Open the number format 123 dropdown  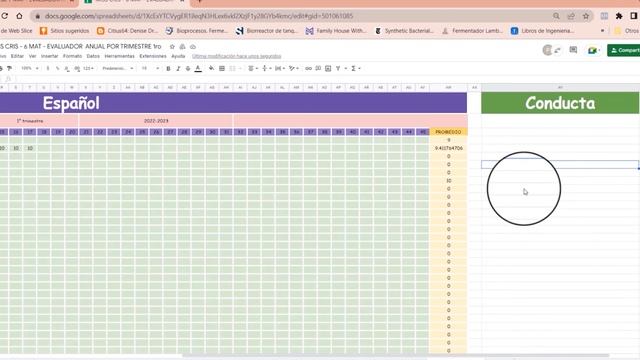[88, 69]
